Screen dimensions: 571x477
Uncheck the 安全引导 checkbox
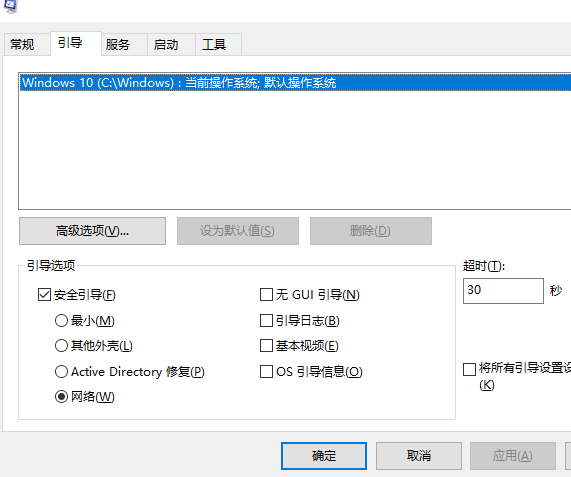[x=44, y=294]
